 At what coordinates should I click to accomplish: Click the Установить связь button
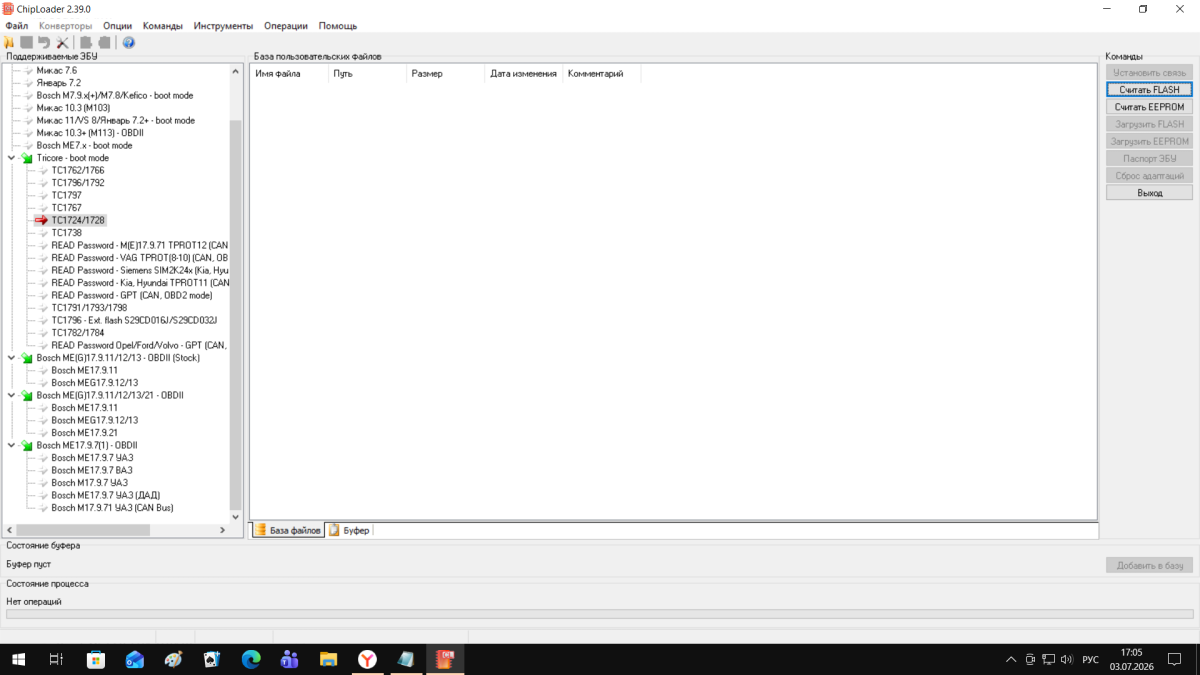tap(1149, 73)
